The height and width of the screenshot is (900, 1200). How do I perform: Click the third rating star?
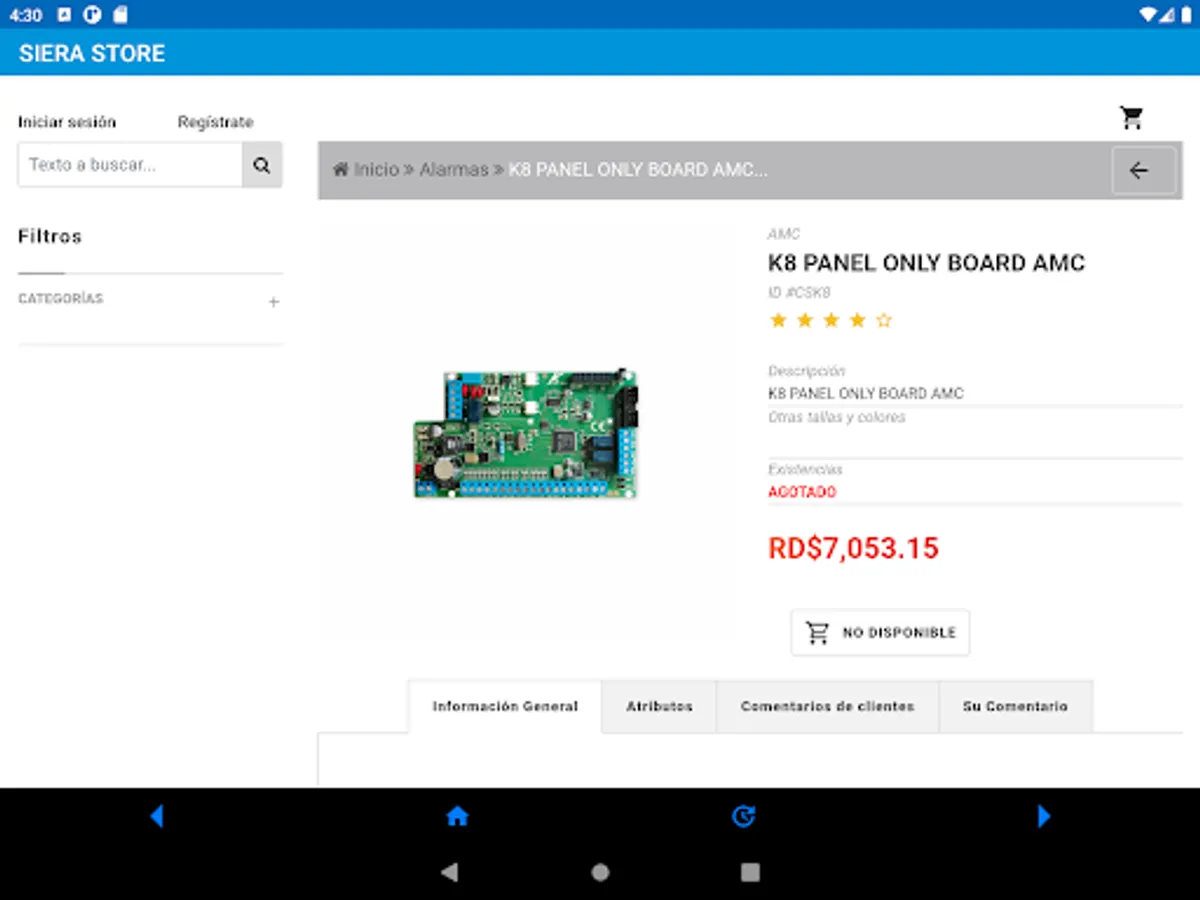tap(831, 320)
